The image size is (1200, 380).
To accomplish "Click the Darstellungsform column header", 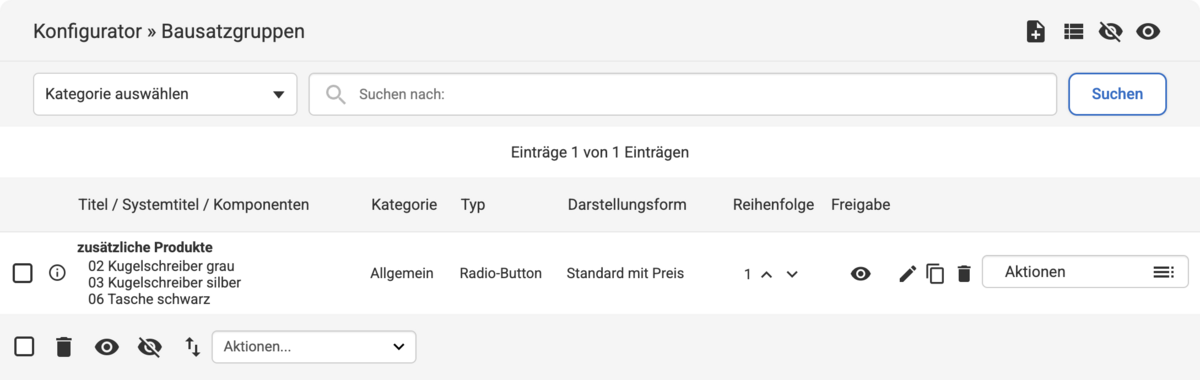I will 627,204.
